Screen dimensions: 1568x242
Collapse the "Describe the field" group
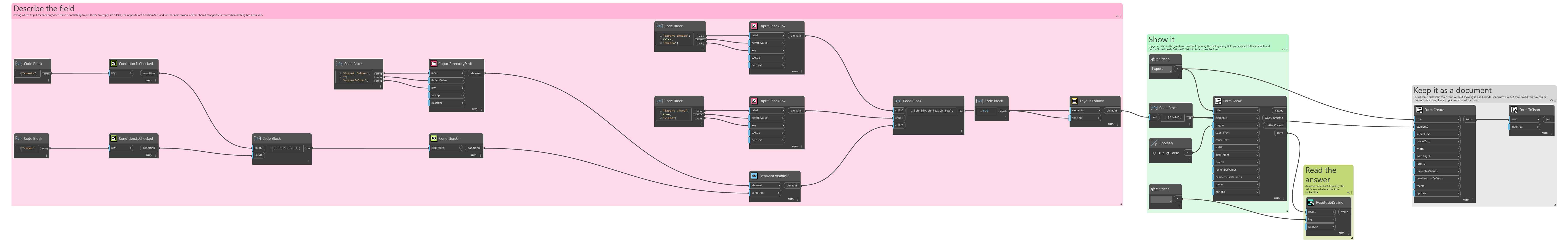tap(1117, 16)
